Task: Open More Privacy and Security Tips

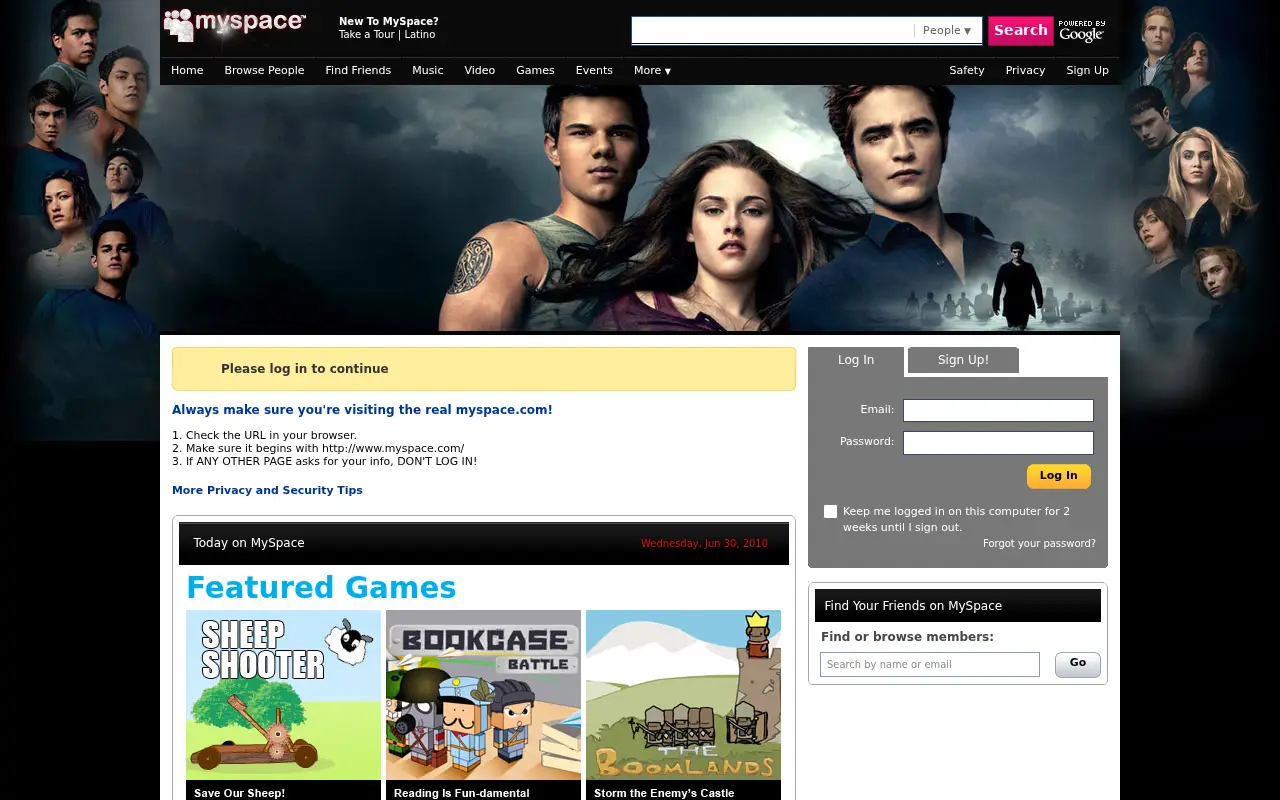Action: point(267,490)
